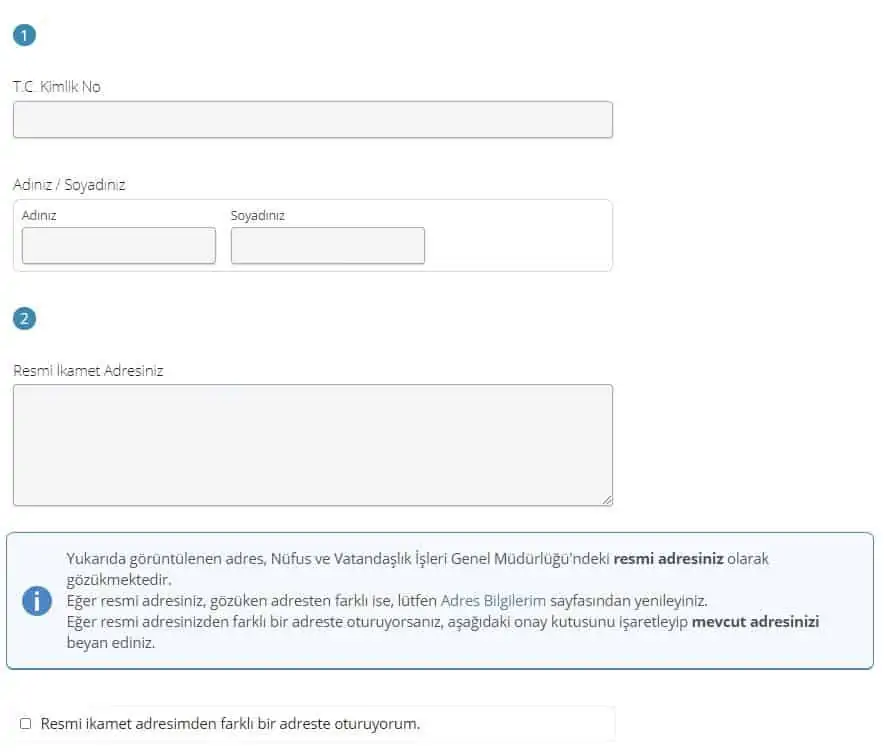Click the T.C. Kimlik No label
Image resolution: width=884 pixels, height=756 pixels.
57,87
